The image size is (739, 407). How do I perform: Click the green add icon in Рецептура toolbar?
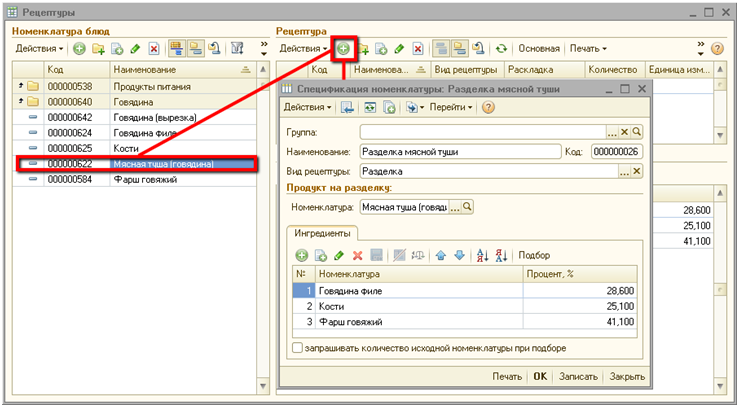pyautogui.click(x=344, y=48)
